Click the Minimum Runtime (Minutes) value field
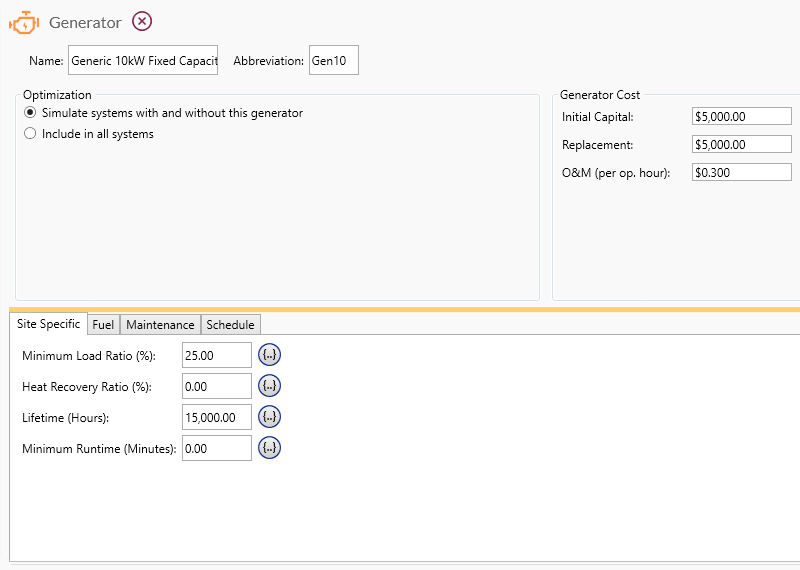The height and width of the screenshot is (570, 800). pyautogui.click(x=216, y=448)
